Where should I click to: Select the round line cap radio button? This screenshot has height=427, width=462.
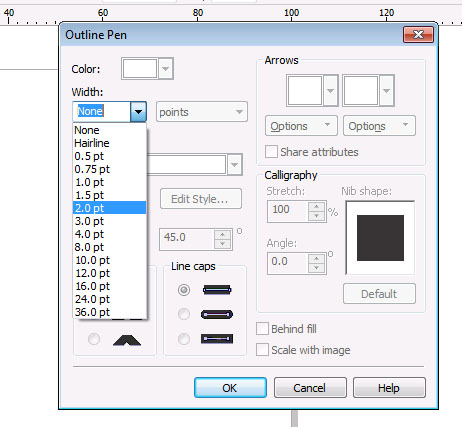pyautogui.click(x=184, y=314)
